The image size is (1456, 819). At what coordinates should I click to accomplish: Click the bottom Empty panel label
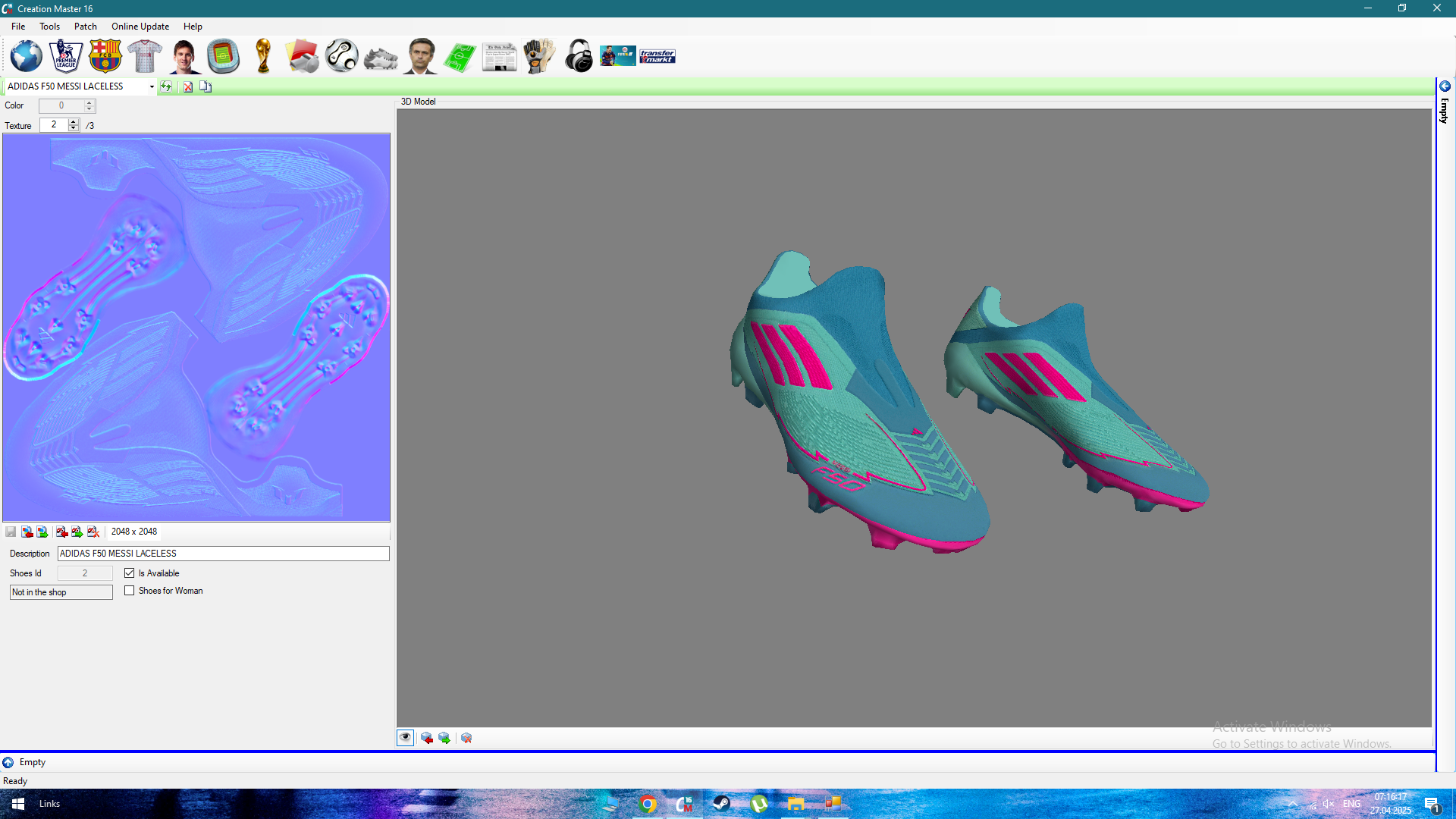click(33, 762)
